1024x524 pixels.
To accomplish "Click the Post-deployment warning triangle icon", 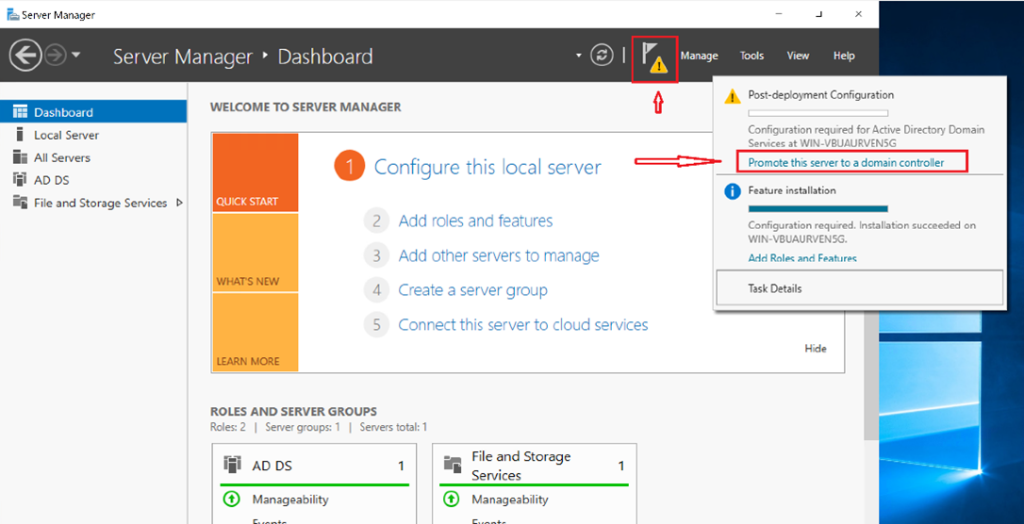I will [x=733, y=97].
